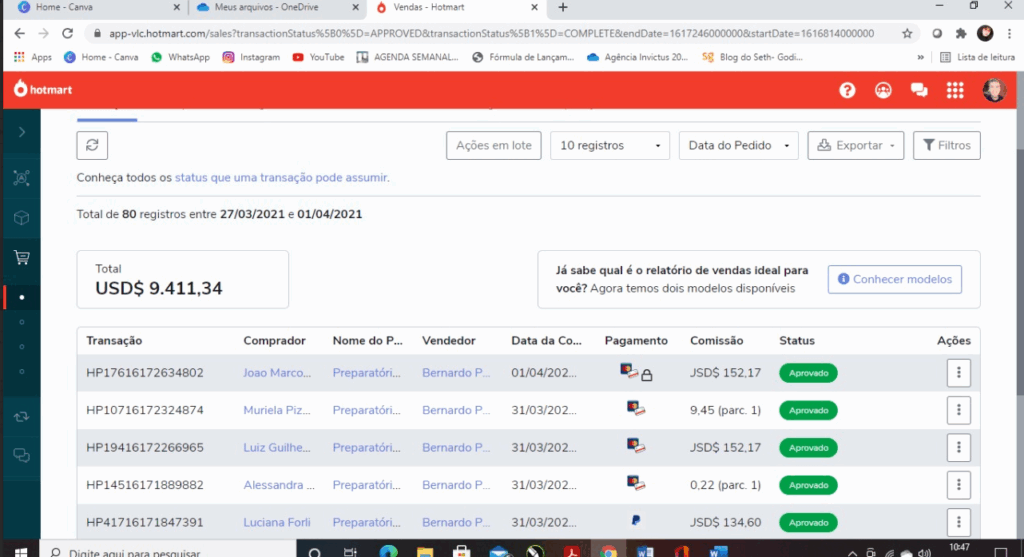
Task: Open the sidebar refresh arrows icon
Action: [x=22, y=417]
